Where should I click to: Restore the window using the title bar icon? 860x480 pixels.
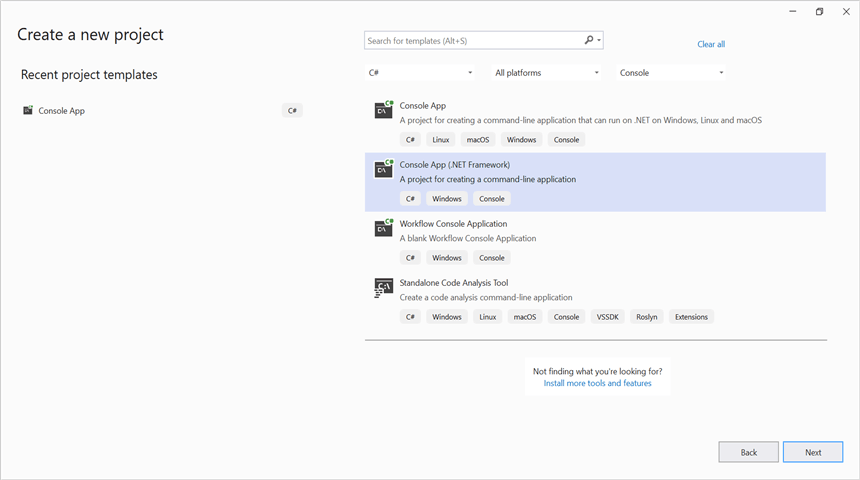(x=819, y=12)
